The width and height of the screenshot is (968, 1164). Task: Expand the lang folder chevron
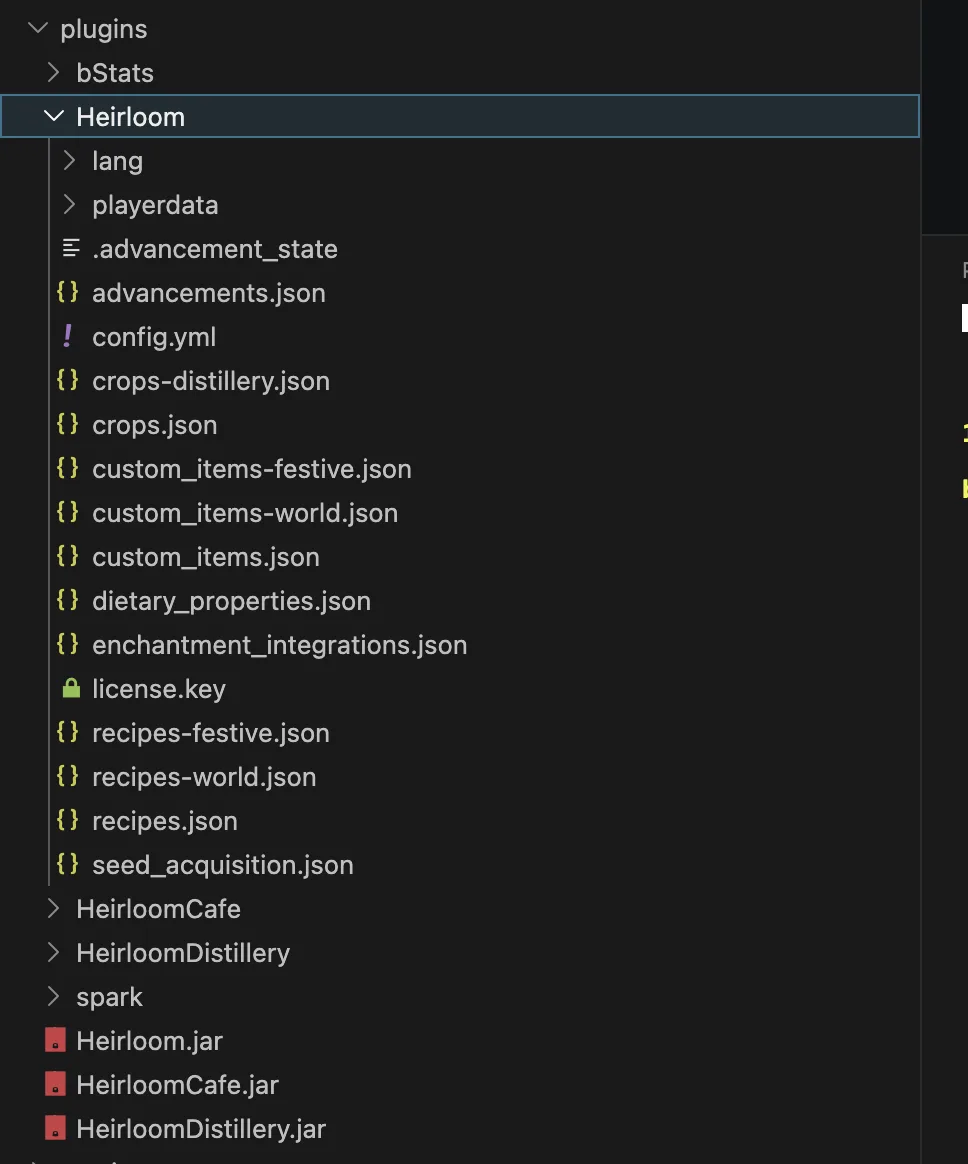tap(69, 160)
